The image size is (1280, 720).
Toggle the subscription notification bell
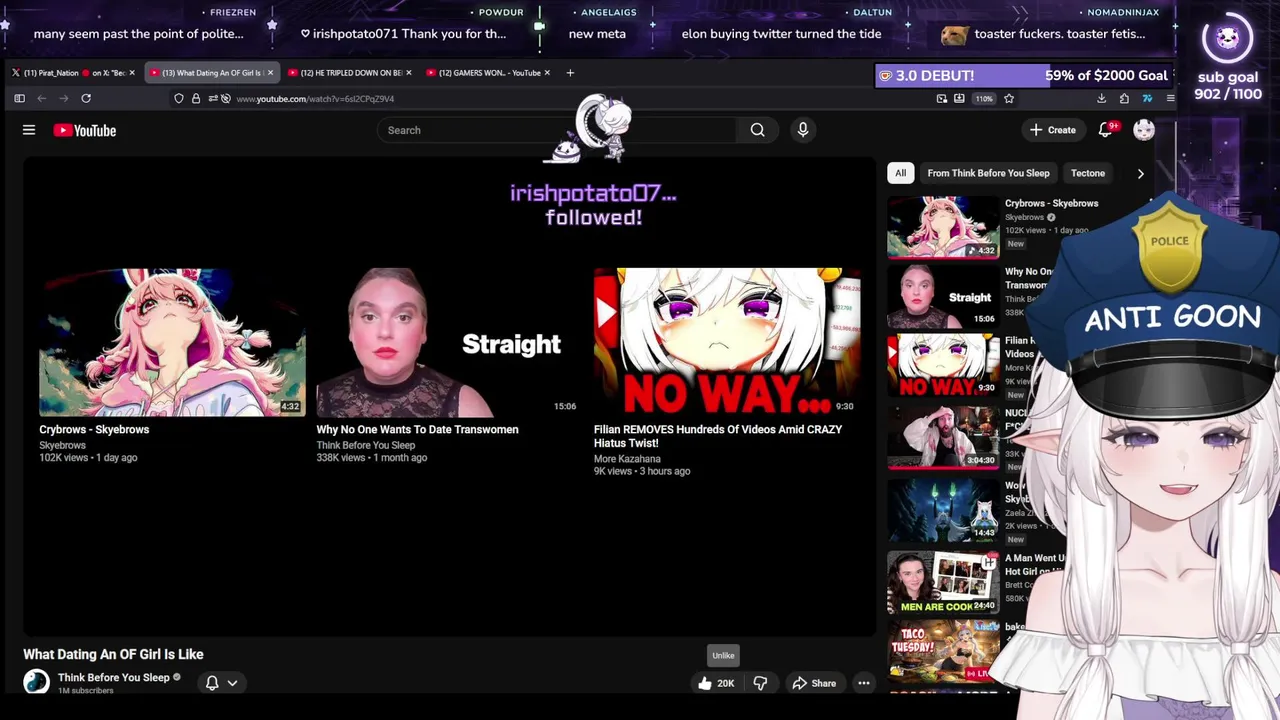tap(212, 683)
